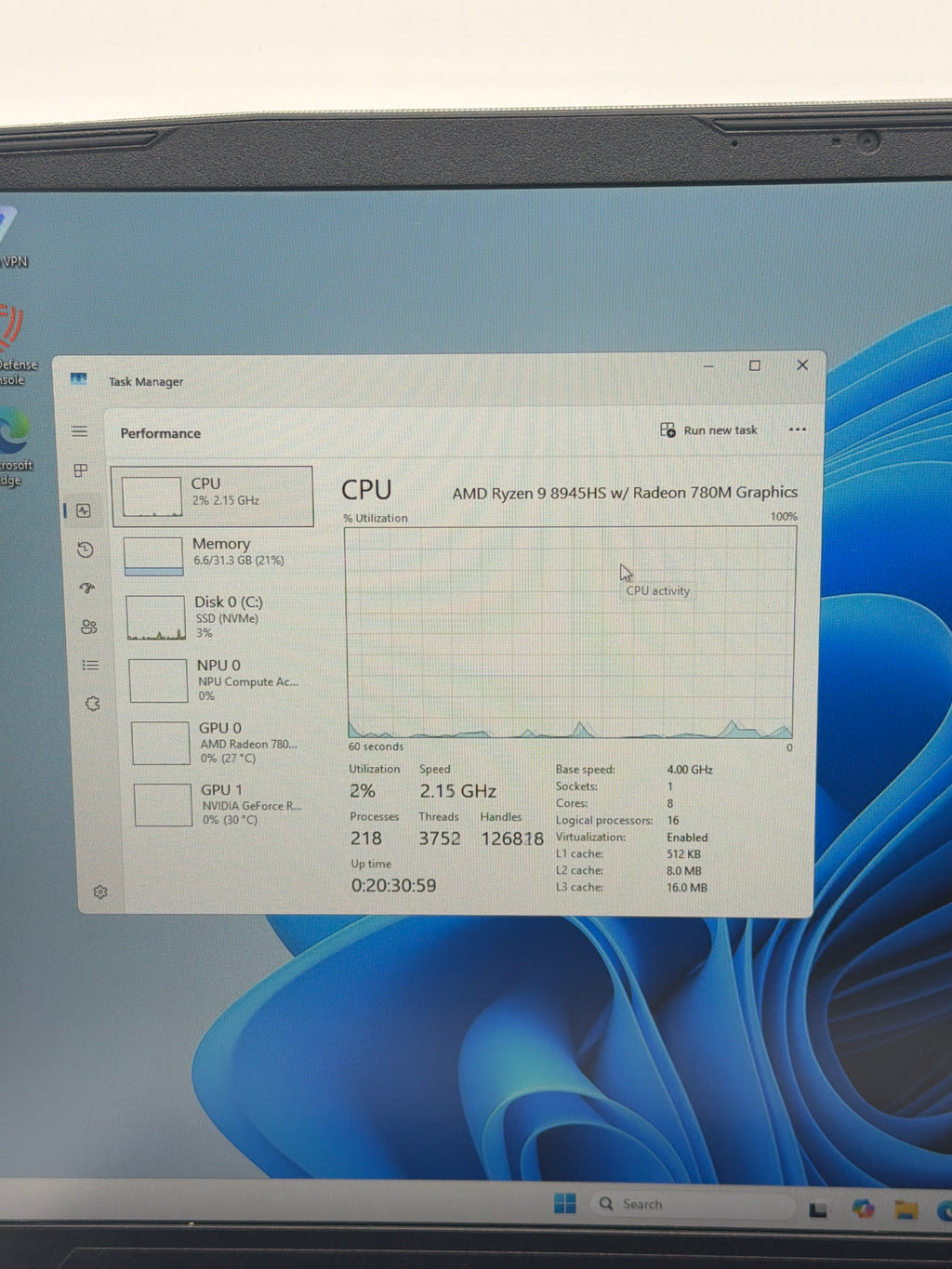The width and height of the screenshot is (952, 1269).
Task: Minimize the Task Manager window
Action: 708,366
